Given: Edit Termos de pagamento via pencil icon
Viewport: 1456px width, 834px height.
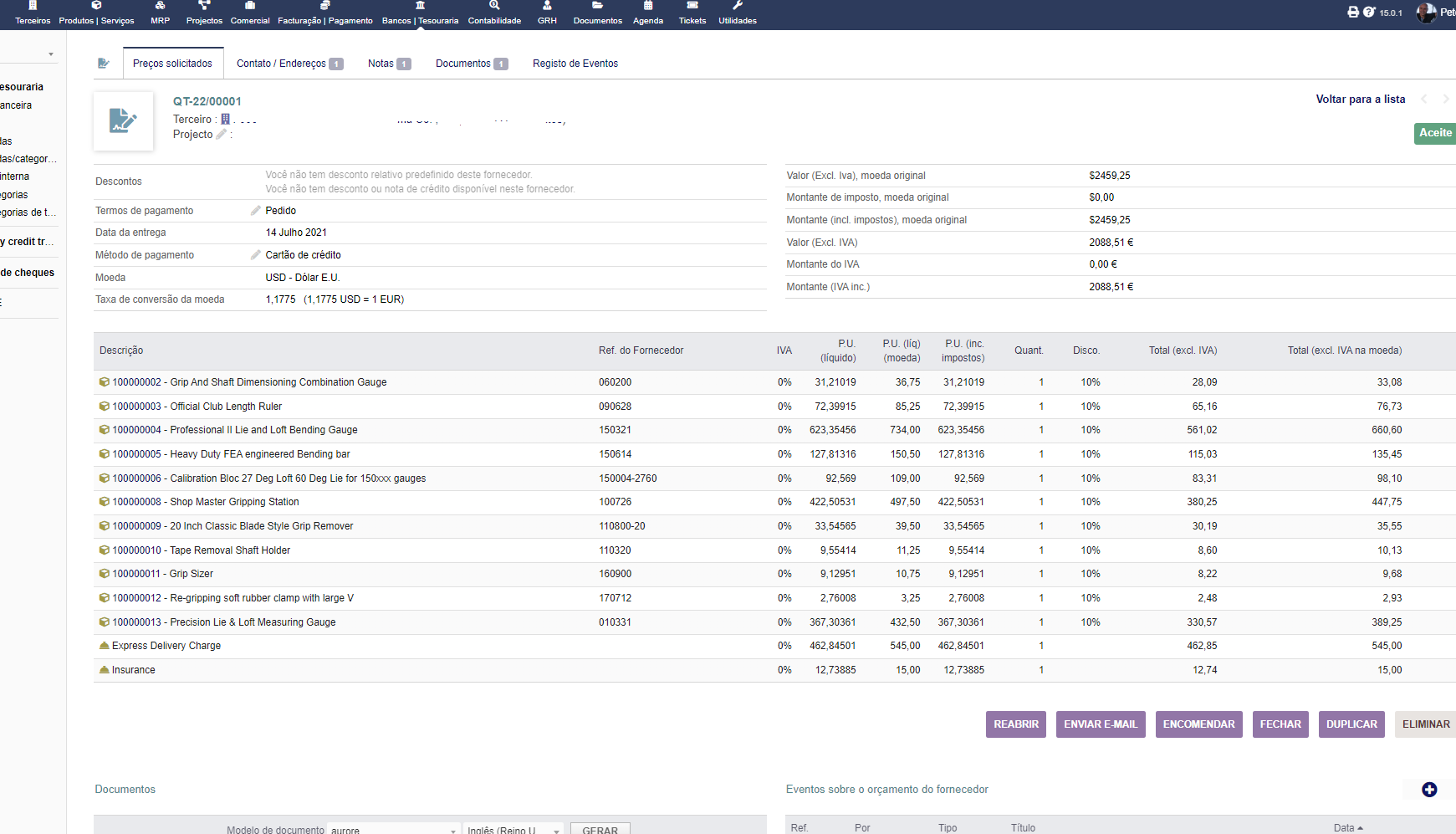Looking at the screenshot, I should pos(256,211).
